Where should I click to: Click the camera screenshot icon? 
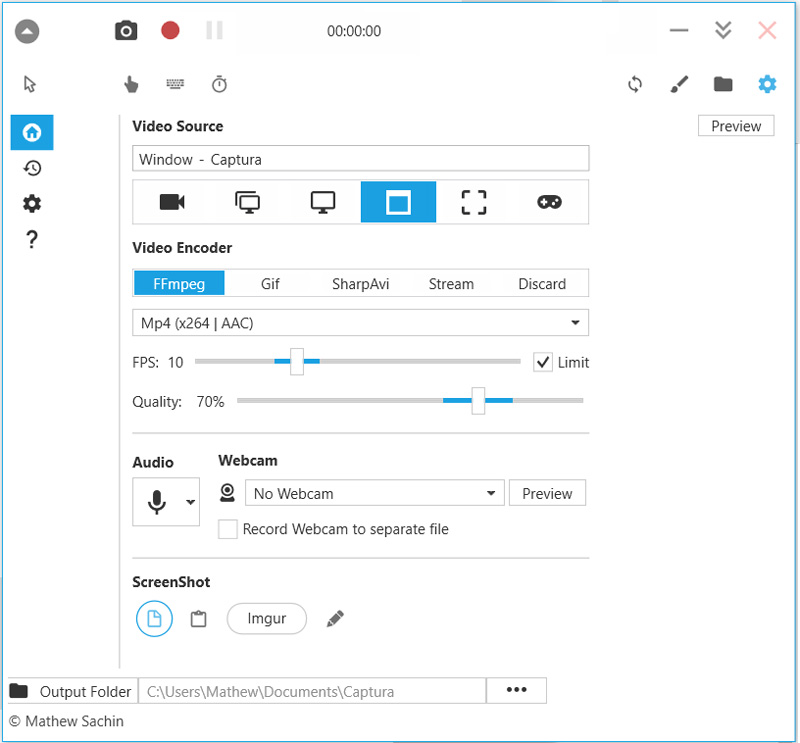(126, 30)
